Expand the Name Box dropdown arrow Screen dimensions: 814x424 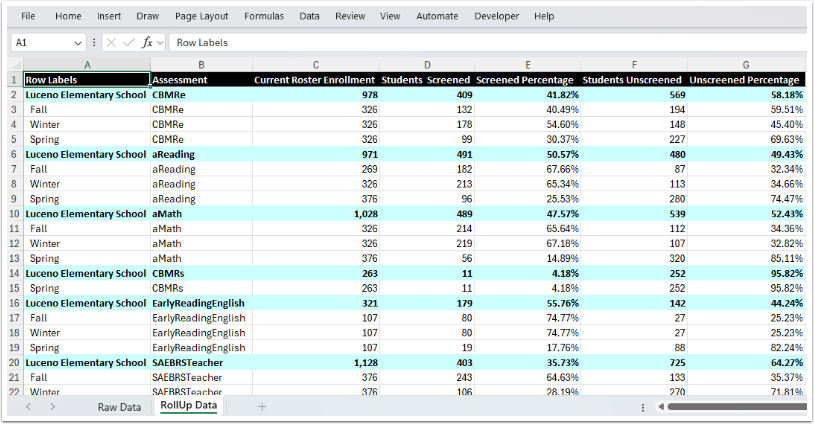tap(78, 43)
